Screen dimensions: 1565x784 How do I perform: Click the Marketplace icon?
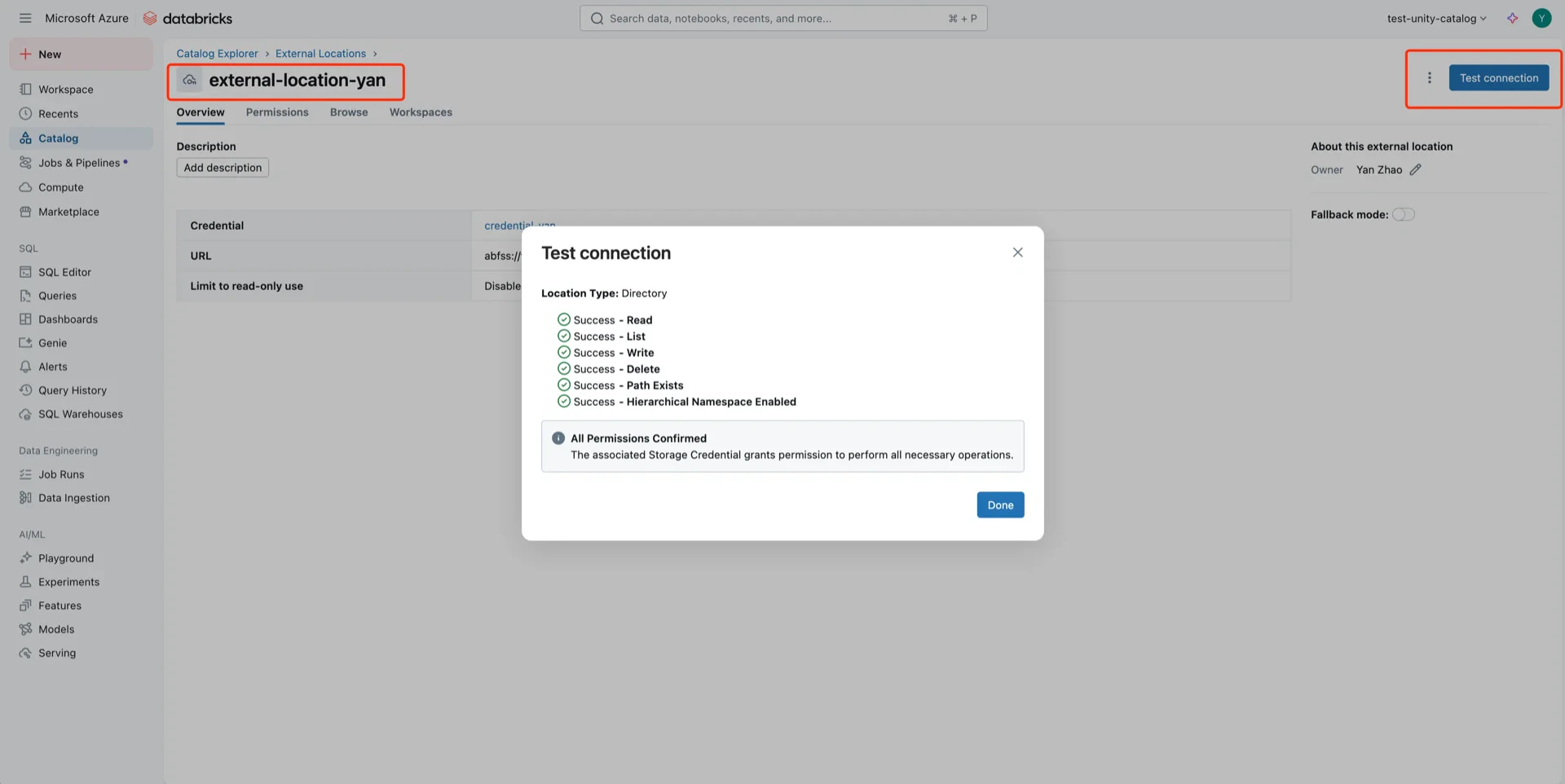coord(25,212)
